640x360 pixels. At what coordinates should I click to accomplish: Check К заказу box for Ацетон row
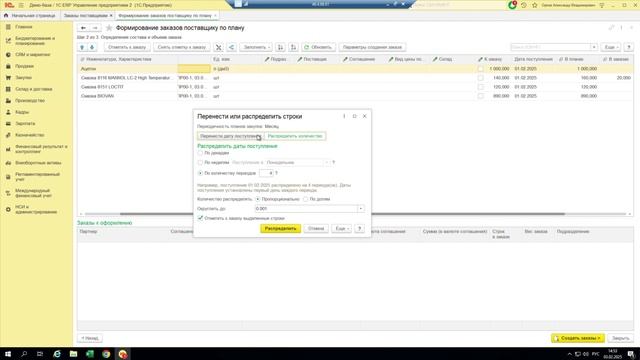pos(480,69)
